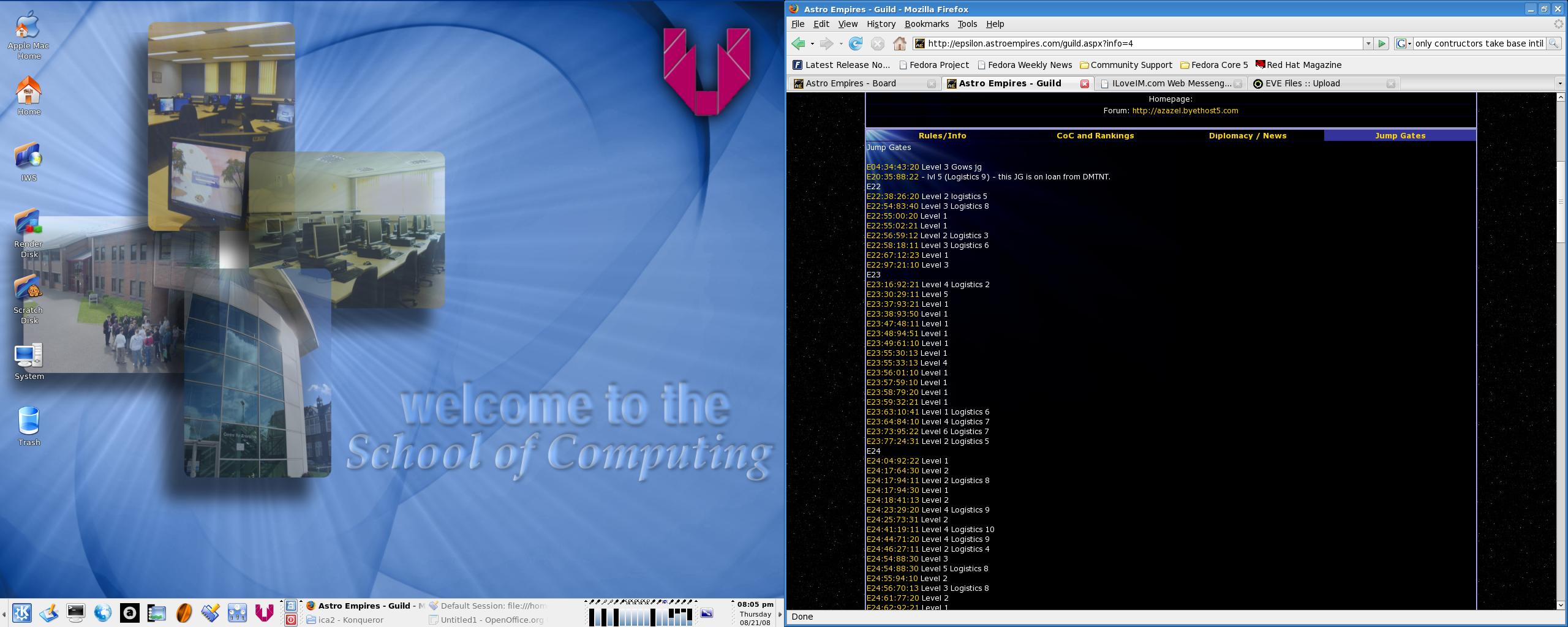Launch the globe web browser panel icon
This screenshot has width=1568, height=627.
pos(103,612)
